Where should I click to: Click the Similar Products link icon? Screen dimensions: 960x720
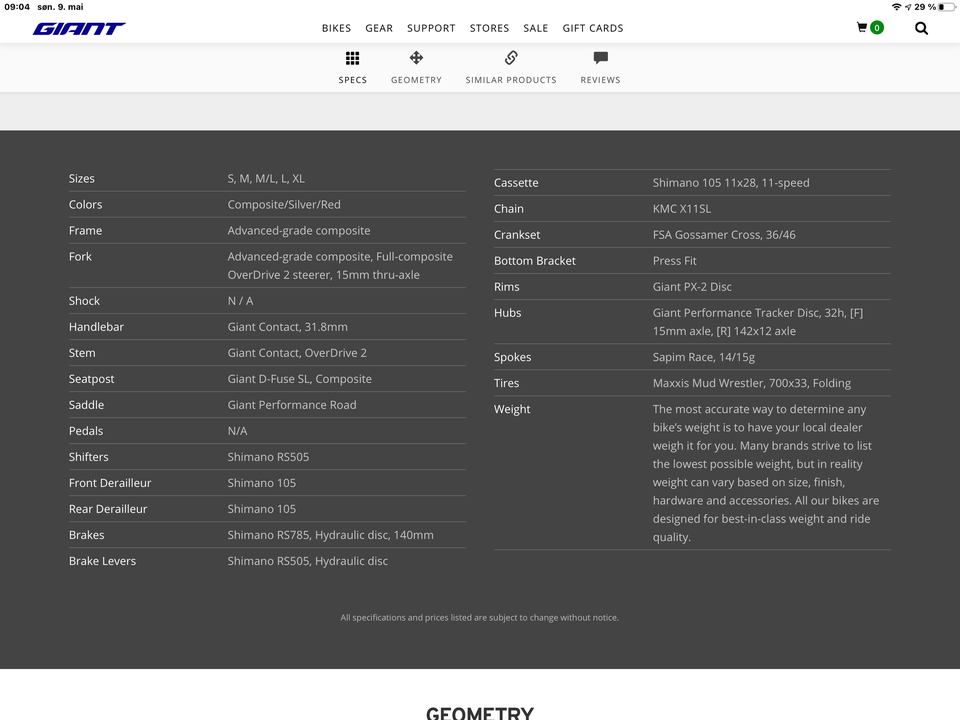tap(511, 58)
